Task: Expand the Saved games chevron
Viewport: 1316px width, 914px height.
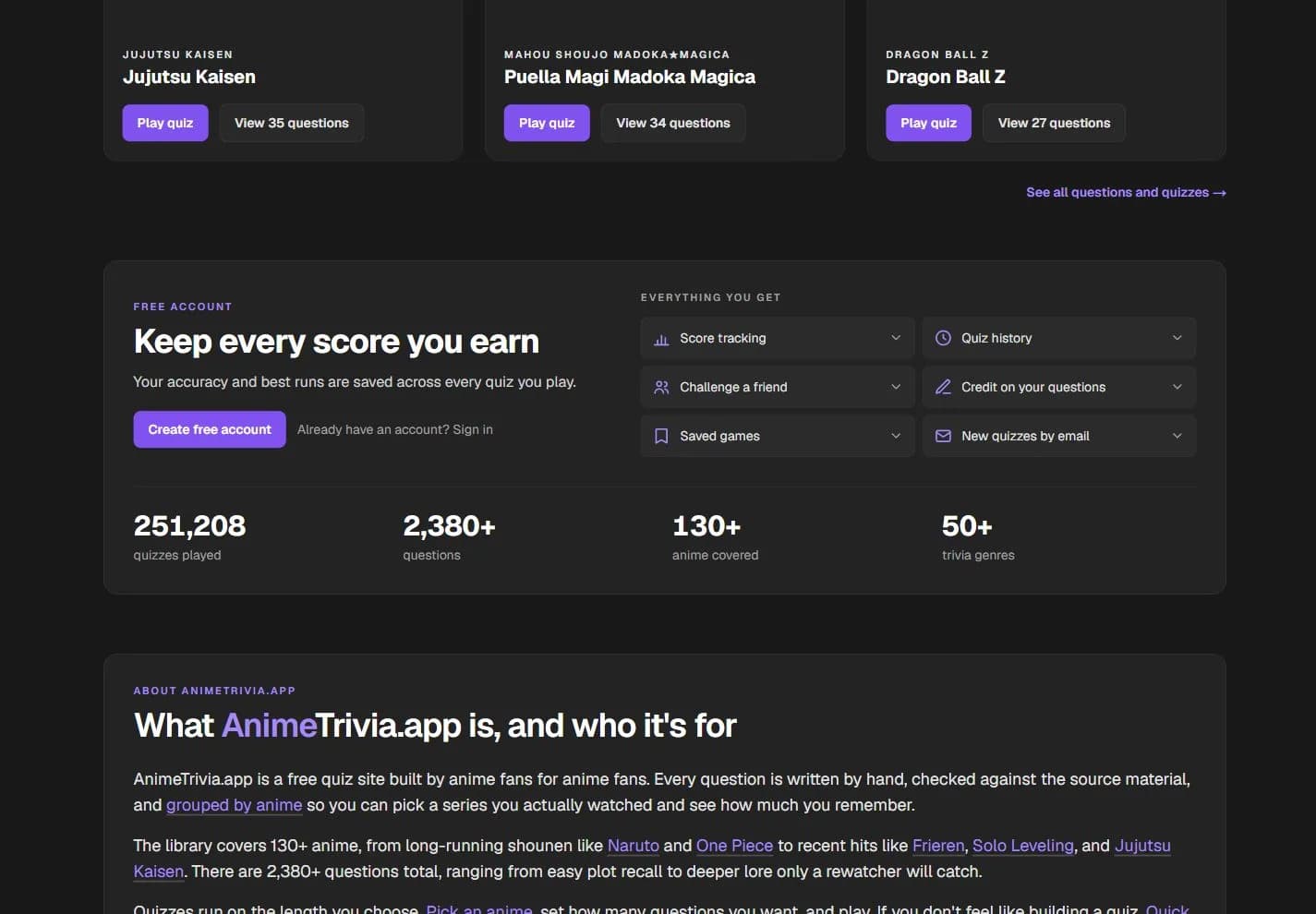Action: point(896,437)
